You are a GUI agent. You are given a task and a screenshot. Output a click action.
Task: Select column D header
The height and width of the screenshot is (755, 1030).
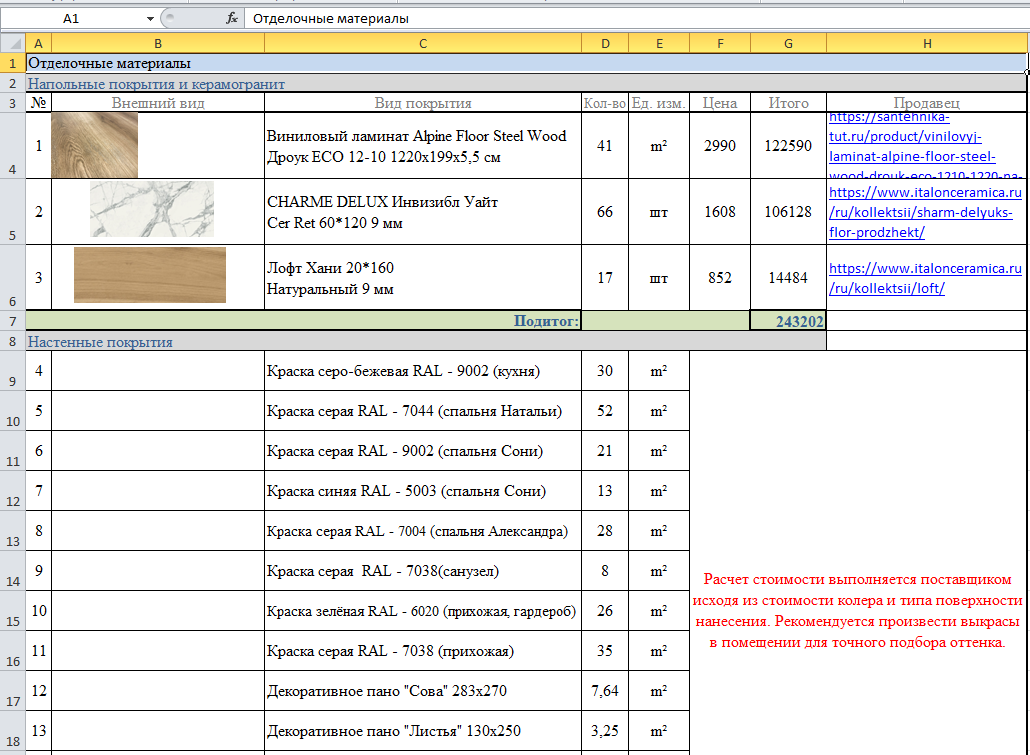point(605,43)
